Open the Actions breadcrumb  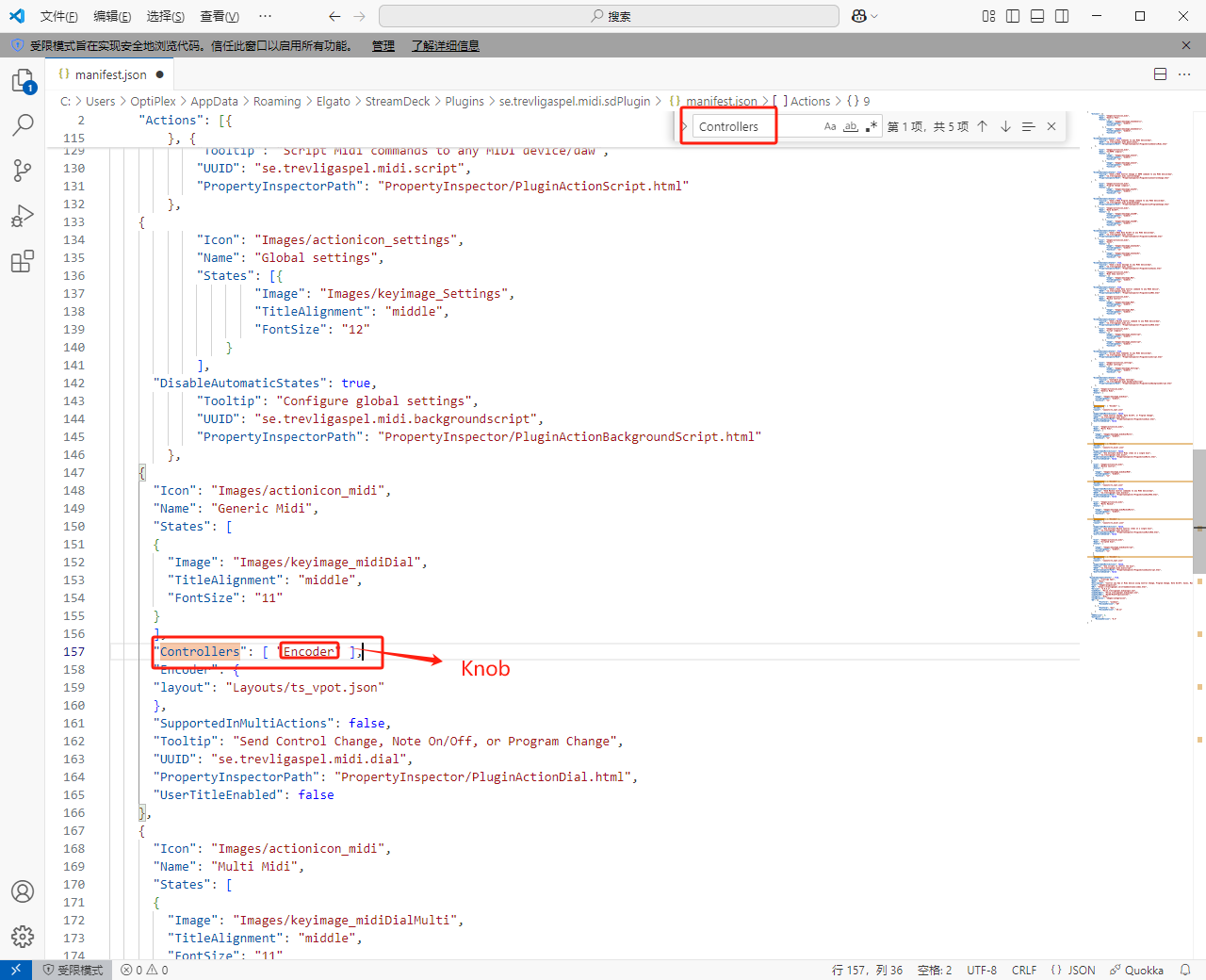click(x=808, y=101)
